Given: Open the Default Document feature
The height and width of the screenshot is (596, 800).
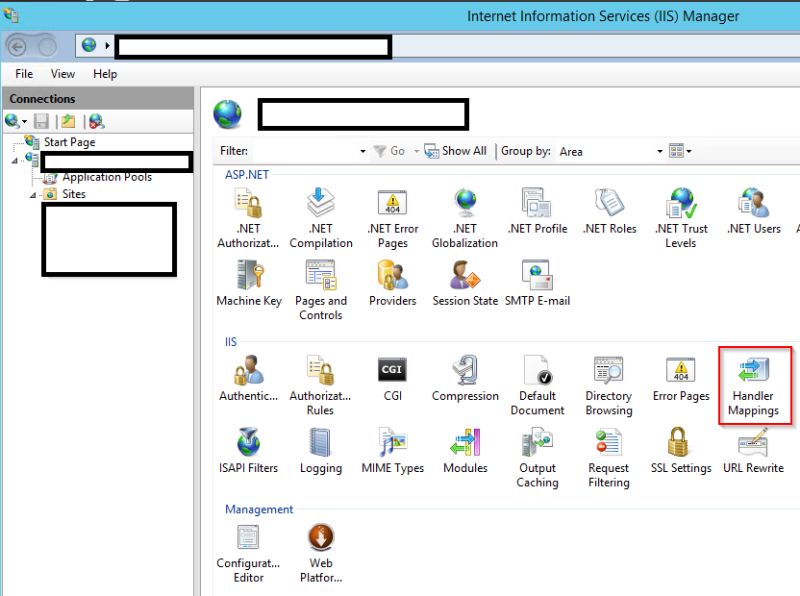Looking at the screenshot, I should pyautogui.click(x=537, y=380).
